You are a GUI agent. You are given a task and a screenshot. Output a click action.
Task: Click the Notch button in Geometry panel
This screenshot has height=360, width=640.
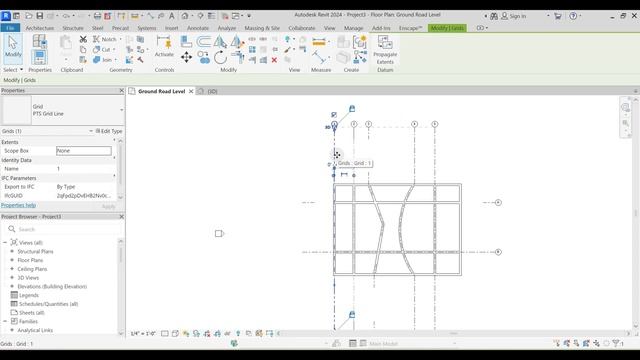pos(105,39)
